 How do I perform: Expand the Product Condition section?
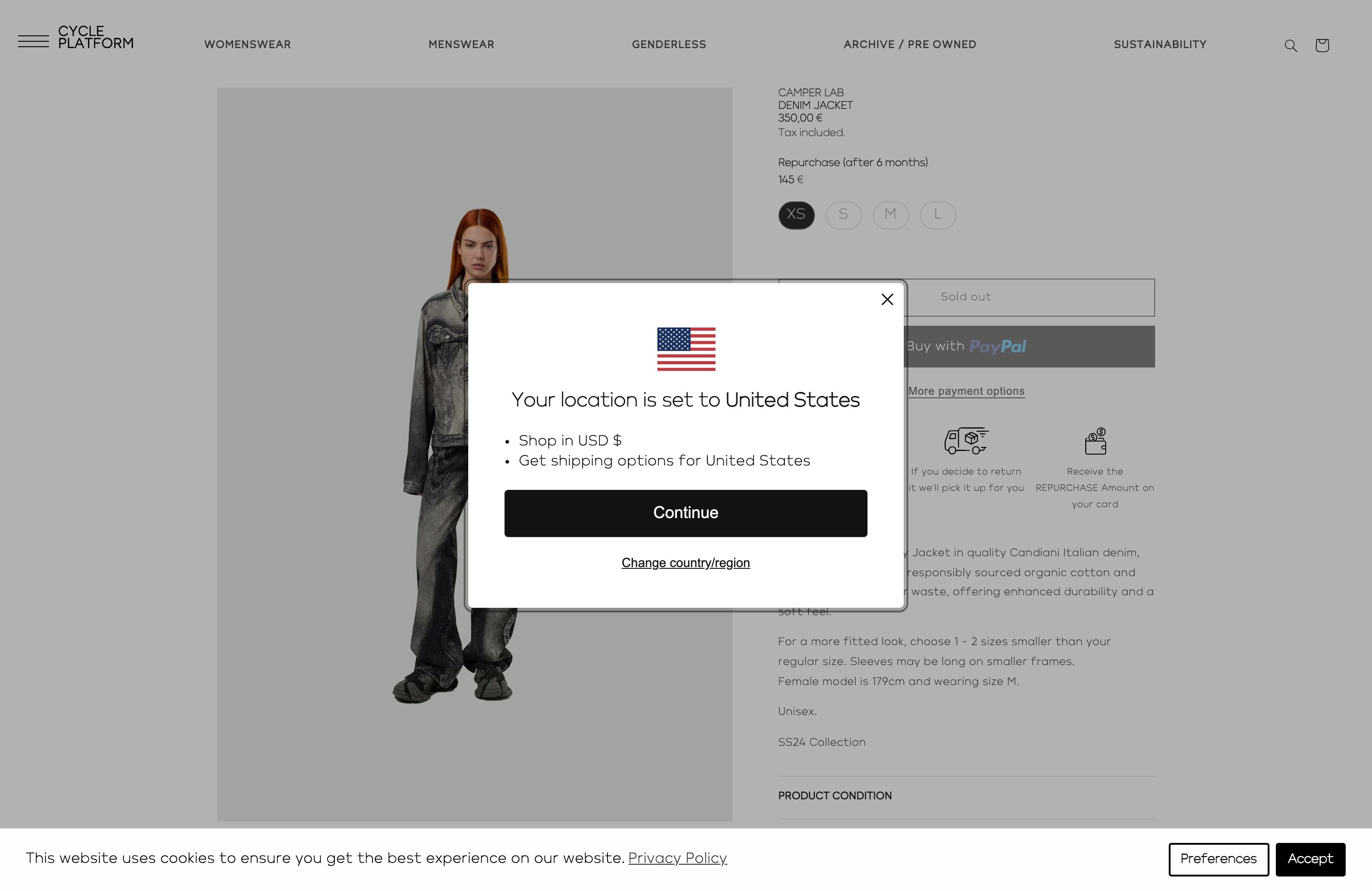click(966, 796)
